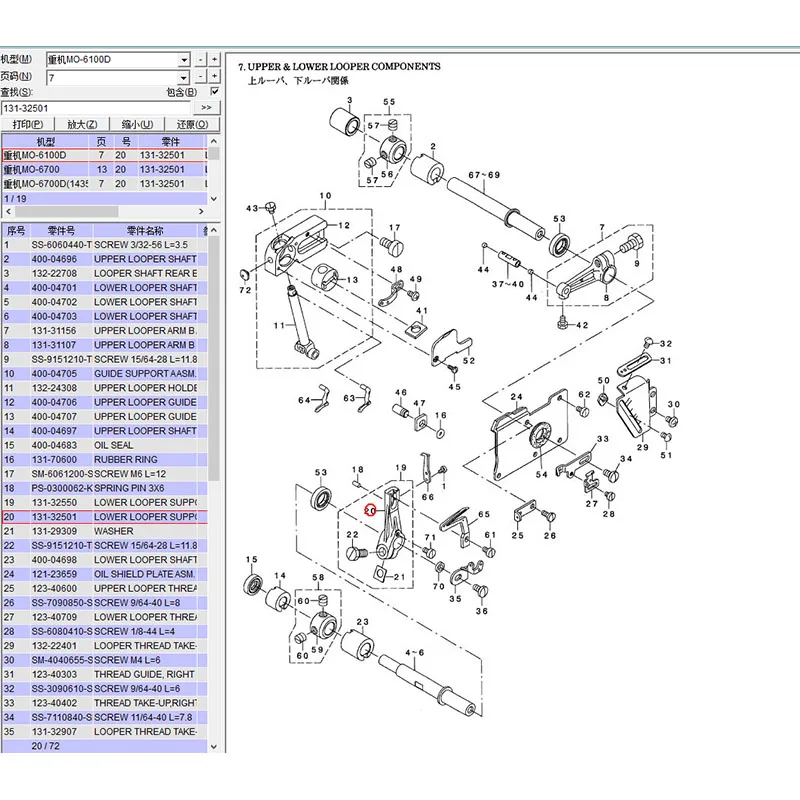This screenshot has height=800, width=800.
Task: Select highlighted row 20 part 131-32501
Action: 104,517
